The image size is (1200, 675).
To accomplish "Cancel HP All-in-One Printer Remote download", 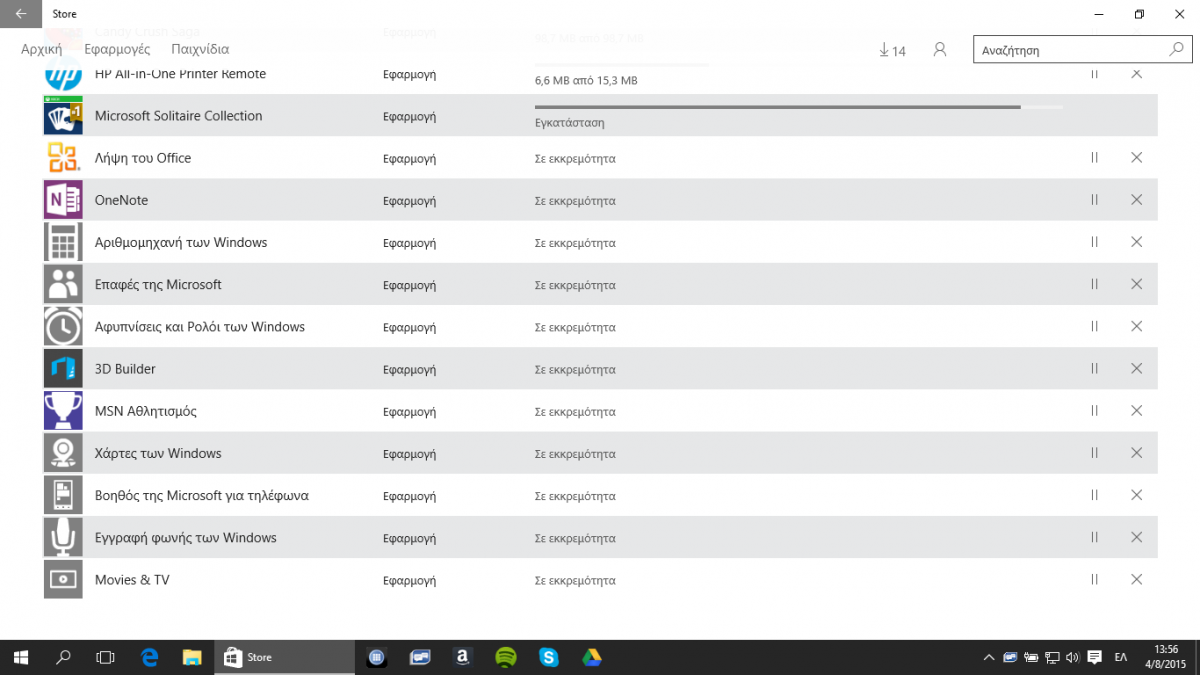I will click(1136, 73).
